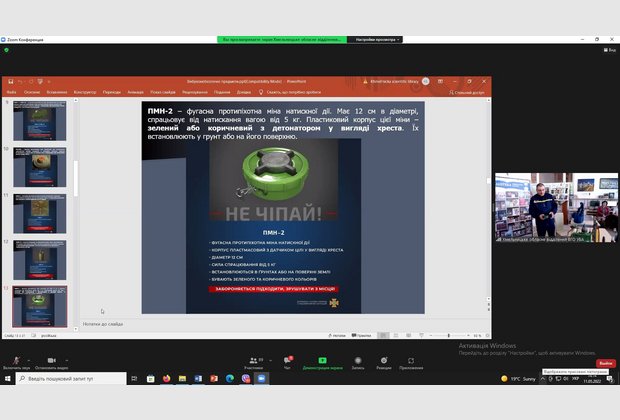Open the Zoom Chat panel
Viewport: 620px width, 420px height.
pos(289,360)
